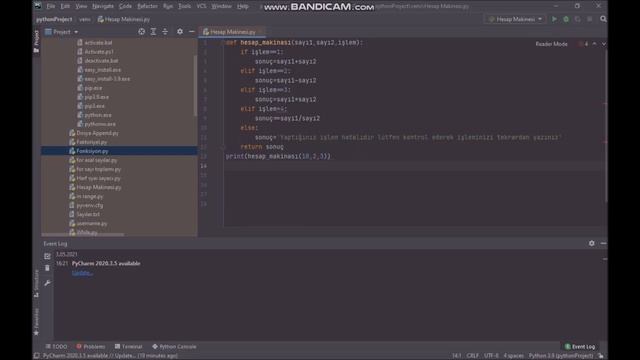Screen dimensions: 640x360
Task: Open Event Log settings gear
Action: [591, 243]
